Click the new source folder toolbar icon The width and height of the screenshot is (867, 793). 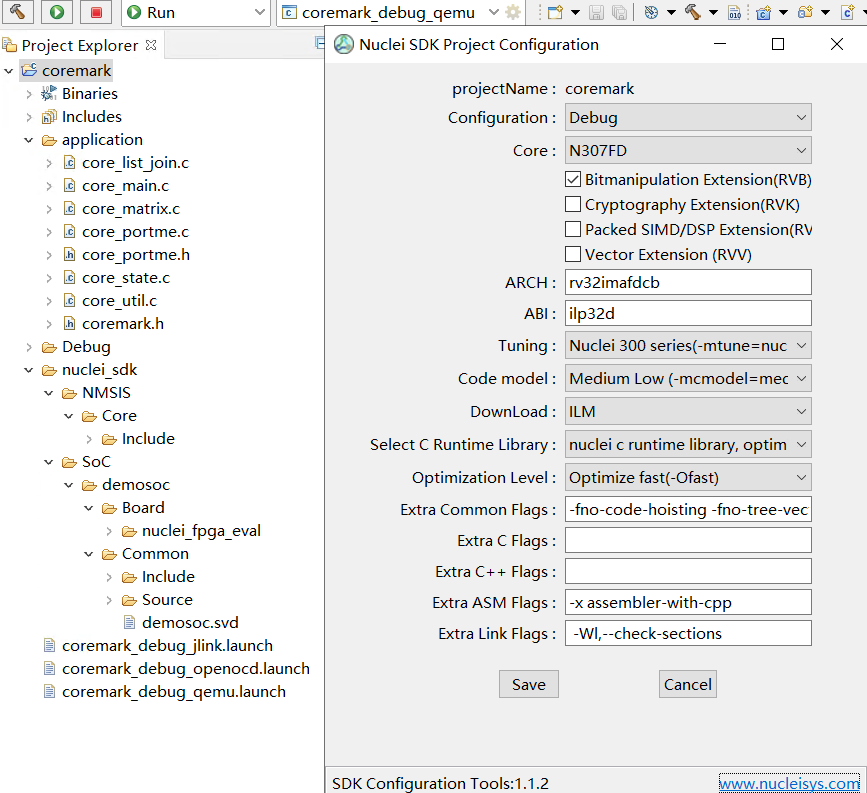tap(806, 12)
